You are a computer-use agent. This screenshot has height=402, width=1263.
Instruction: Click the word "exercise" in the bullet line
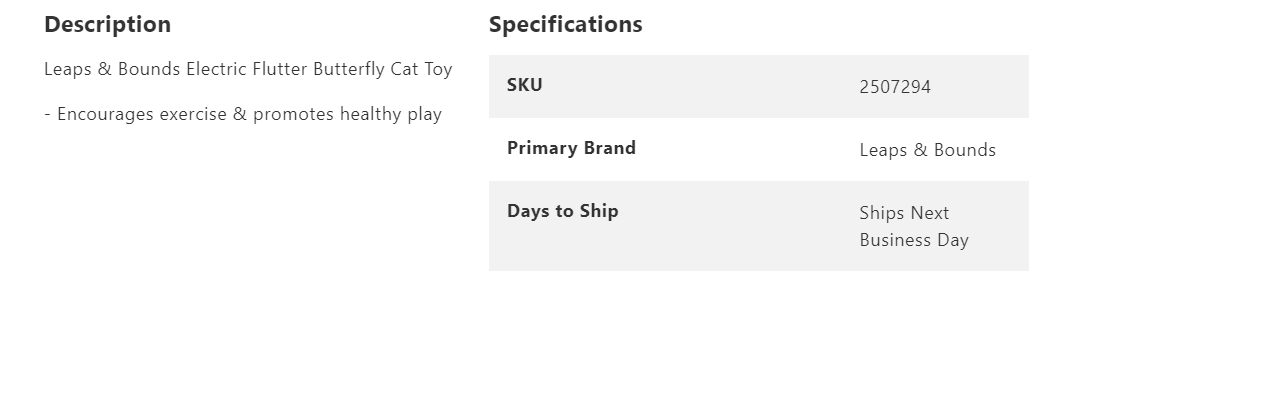[193, 114]
